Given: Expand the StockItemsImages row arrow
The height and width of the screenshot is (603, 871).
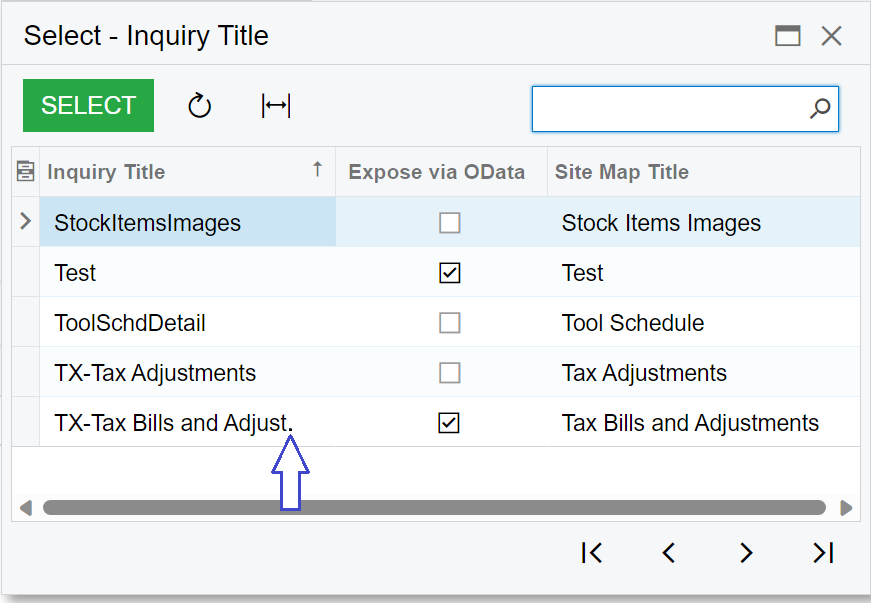Looking at the screenshot, I should (25, 222).
